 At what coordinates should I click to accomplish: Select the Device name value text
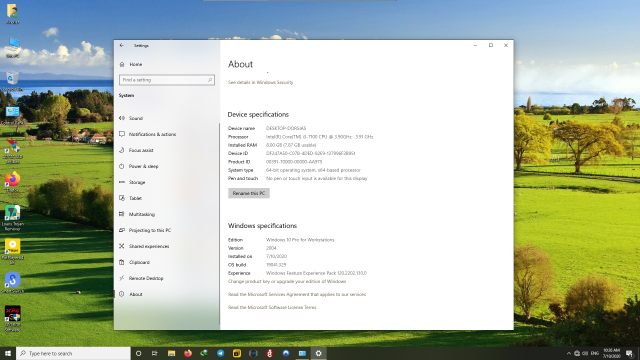(286, 128)
